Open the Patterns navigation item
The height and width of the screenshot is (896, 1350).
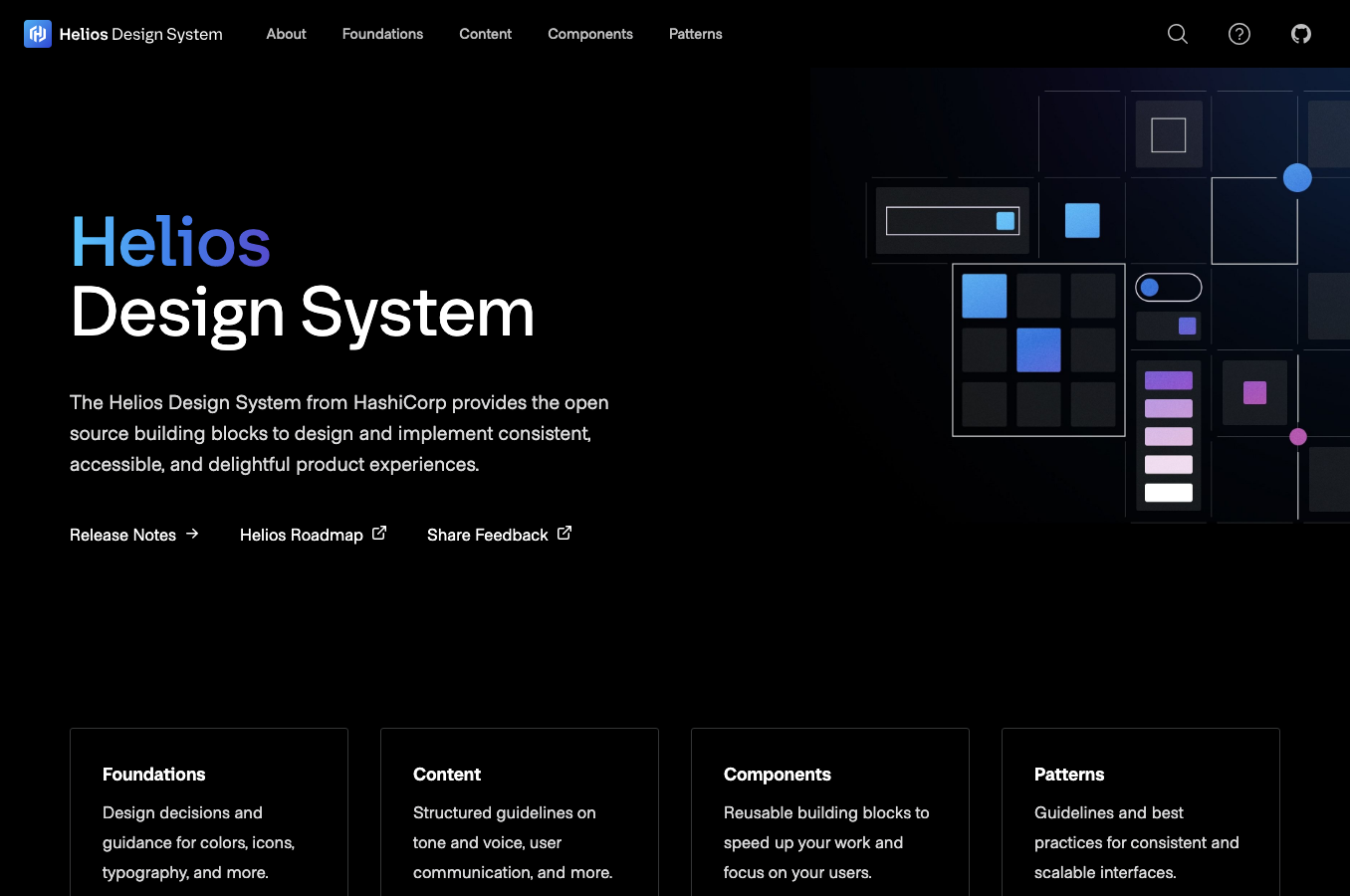[695, 33]
